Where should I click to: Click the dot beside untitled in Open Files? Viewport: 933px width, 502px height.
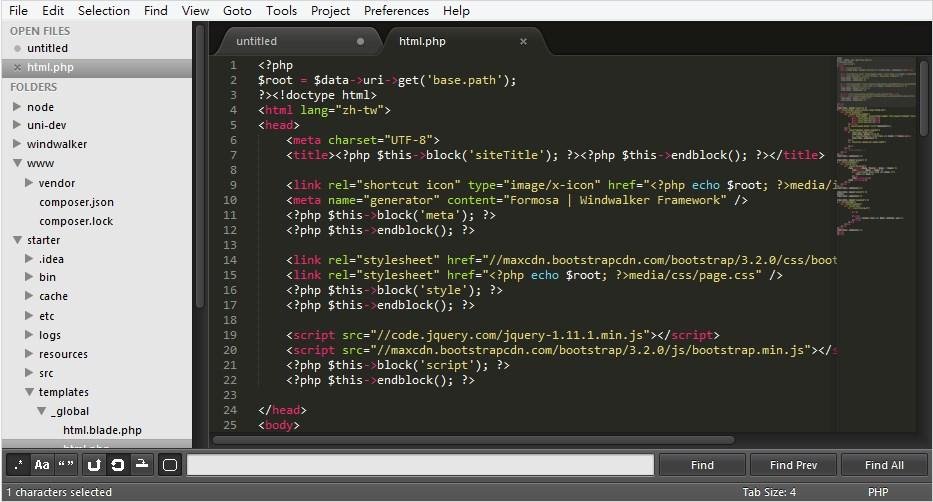[x=17, y=48]
